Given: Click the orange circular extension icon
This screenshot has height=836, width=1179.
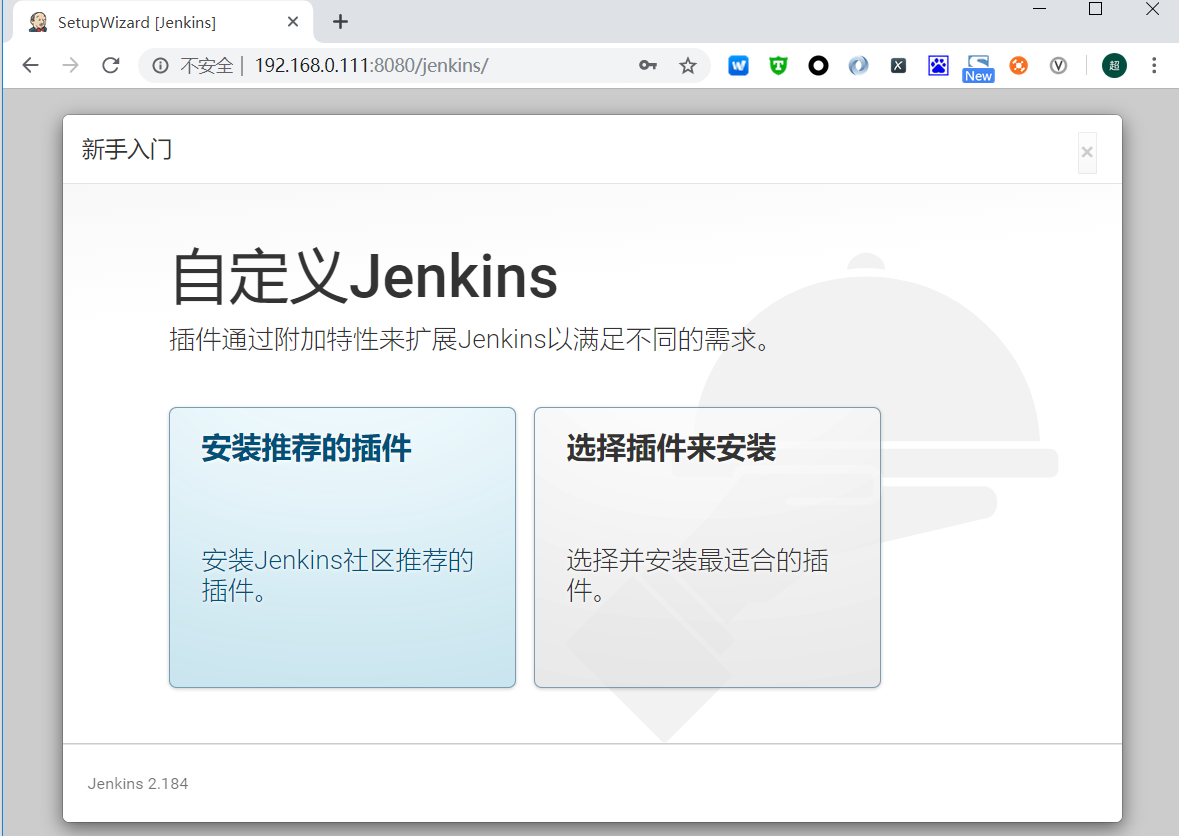Looking at the screenshot, I should tap(1018, 65).
